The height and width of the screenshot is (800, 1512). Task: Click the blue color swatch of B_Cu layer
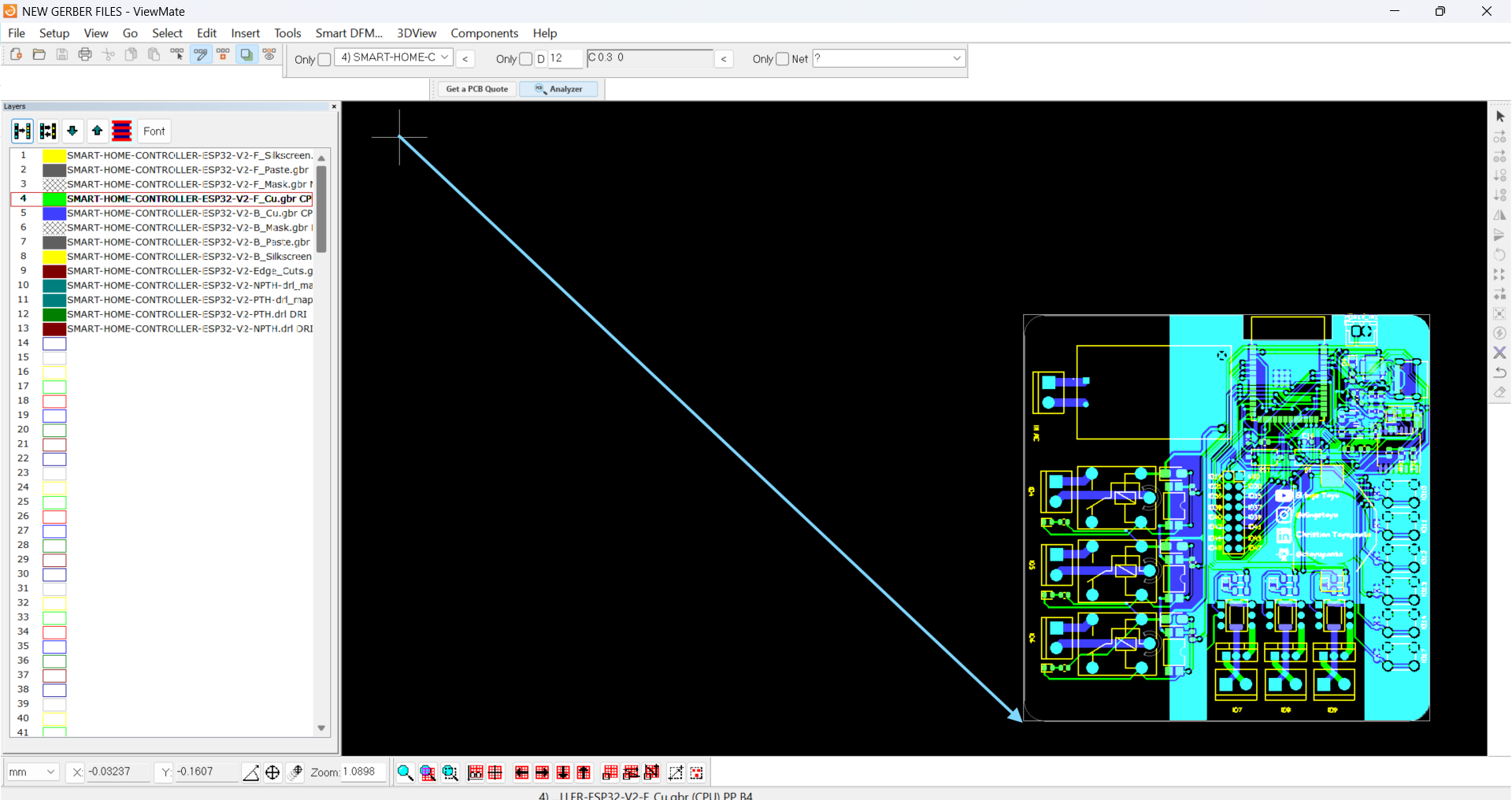(54, 213)
